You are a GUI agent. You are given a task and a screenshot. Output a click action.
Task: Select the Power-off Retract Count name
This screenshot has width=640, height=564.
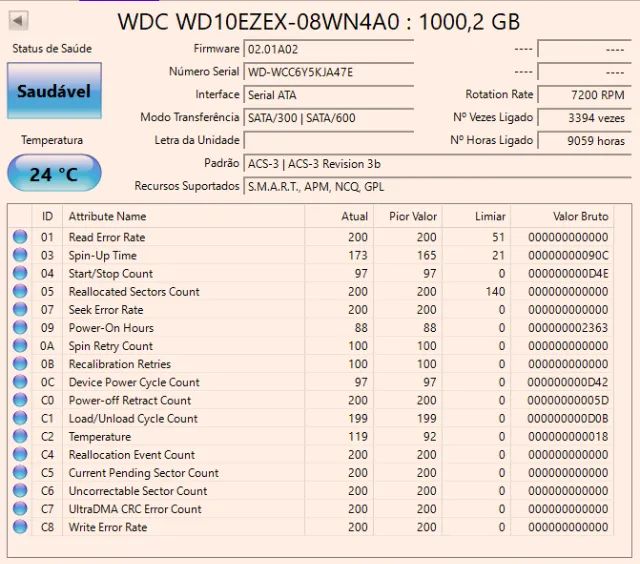[130, 400]
